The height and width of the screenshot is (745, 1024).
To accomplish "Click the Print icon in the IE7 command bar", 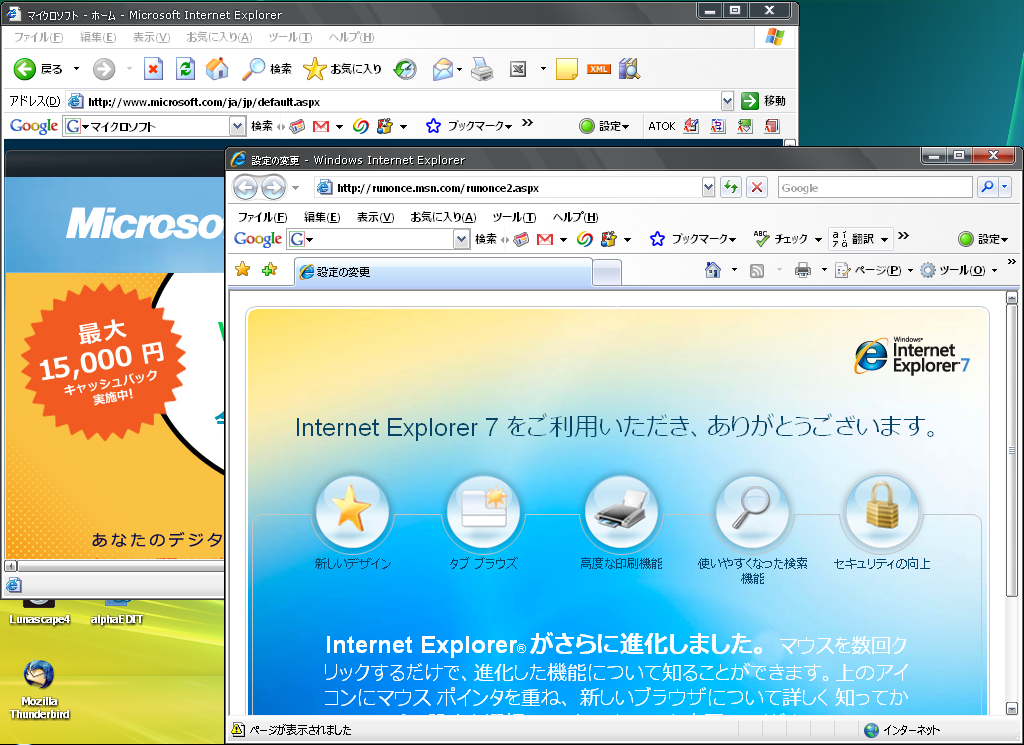I will click(802, 270).
